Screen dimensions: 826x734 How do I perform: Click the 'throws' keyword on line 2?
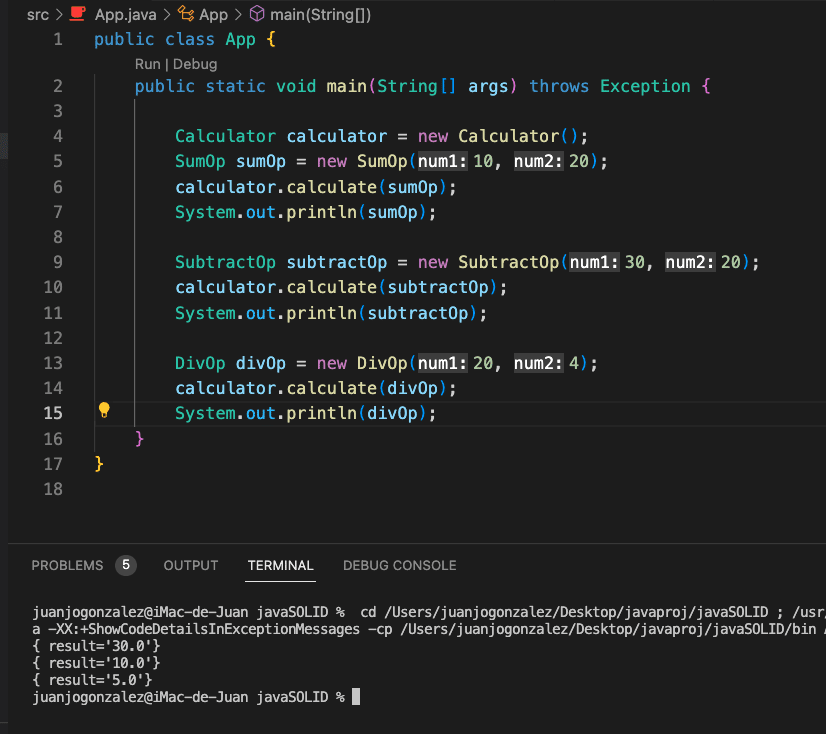tap(559, 86)
